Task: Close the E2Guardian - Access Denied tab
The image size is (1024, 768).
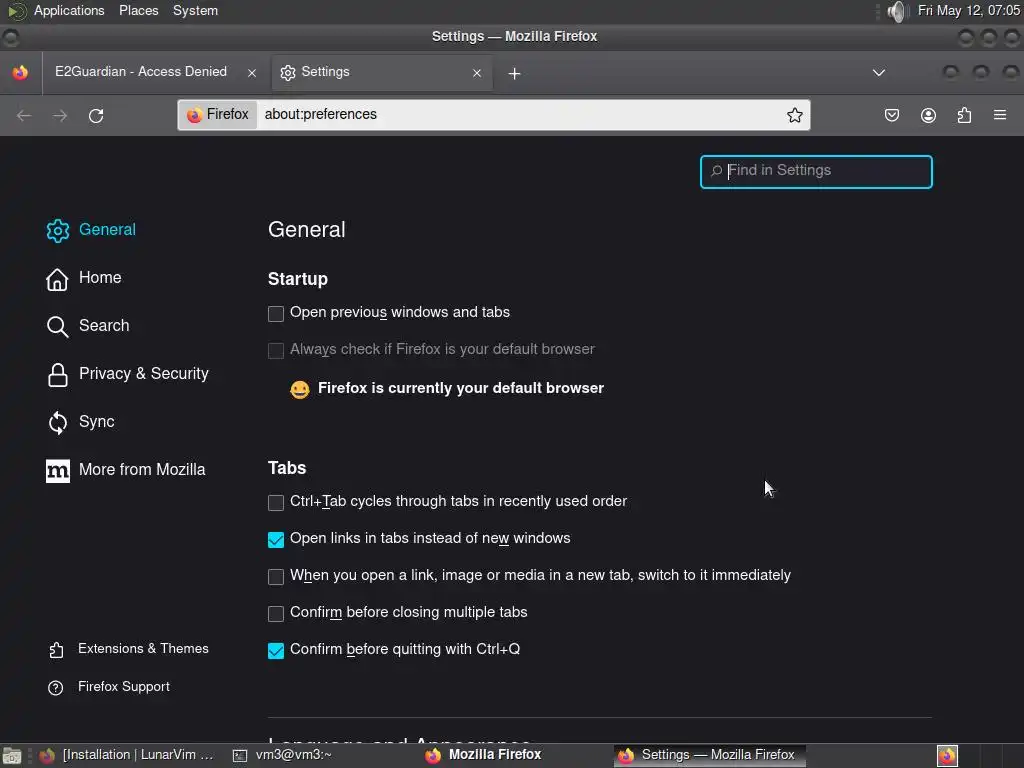Action: (251, 72)
